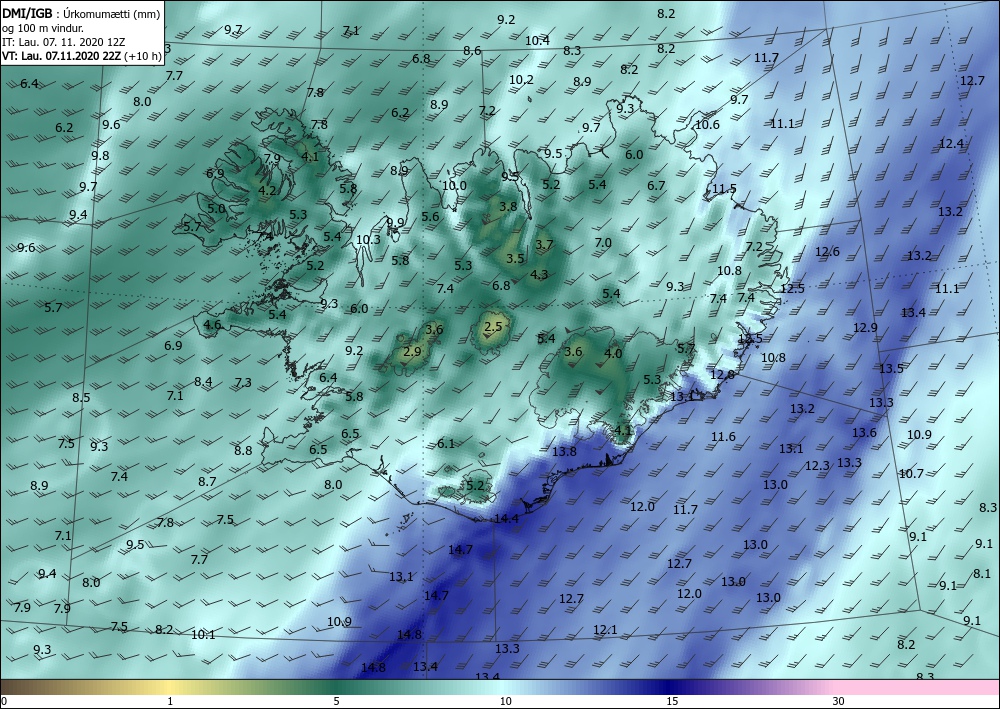Click the legend label 15 on the color bar
The width and height of the screenshot is (1000, 709).
[672, 701]
